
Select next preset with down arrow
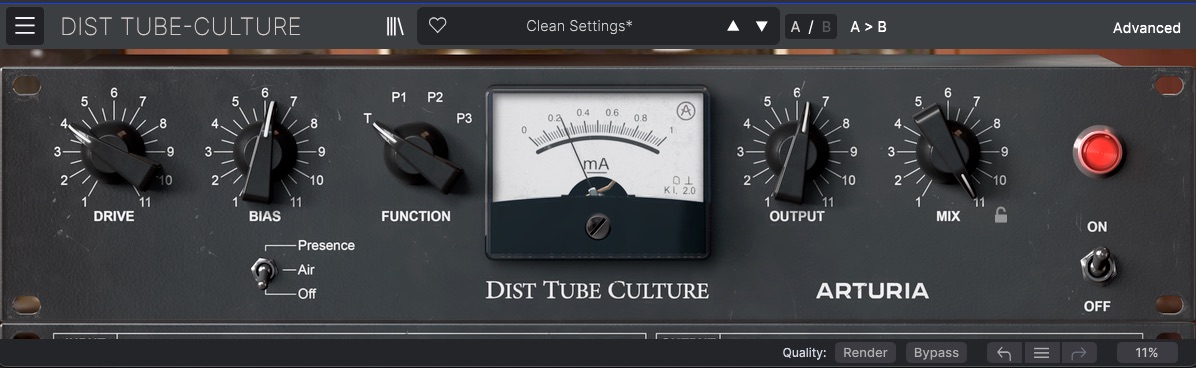pyautogui.click(x=761, y=26)
